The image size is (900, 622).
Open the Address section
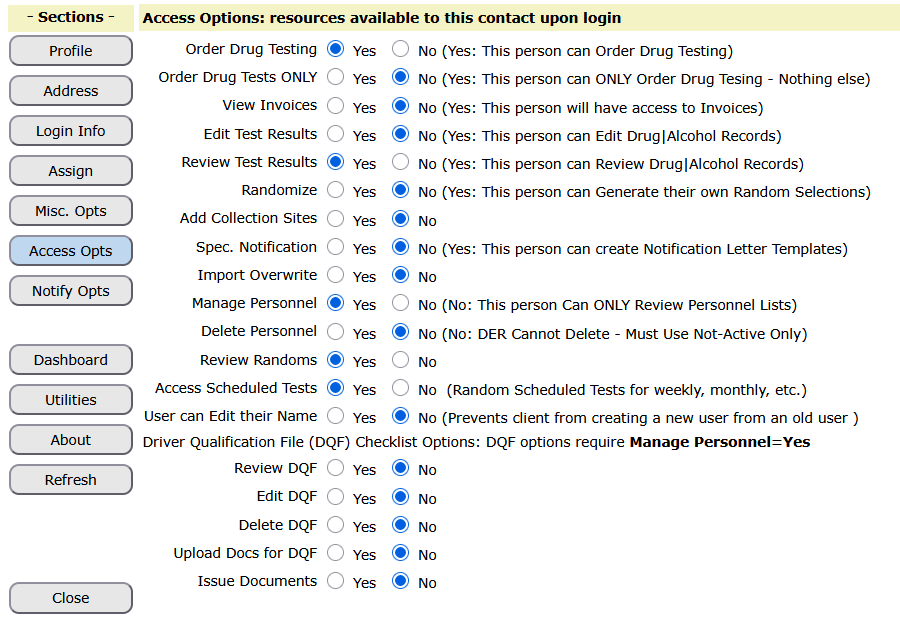[71, 91]
